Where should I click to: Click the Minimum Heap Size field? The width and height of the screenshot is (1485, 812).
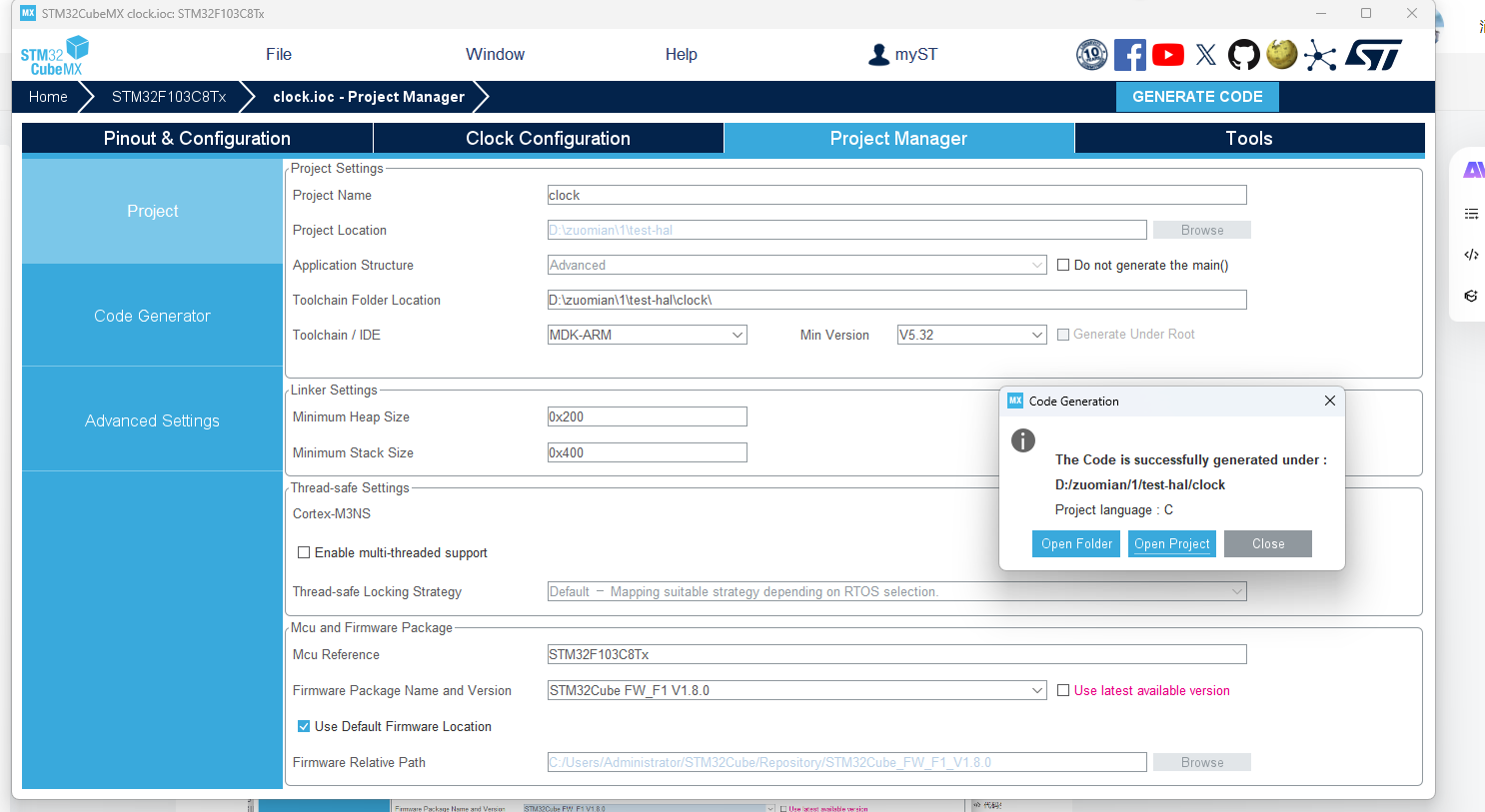click(x=648, y=416)
